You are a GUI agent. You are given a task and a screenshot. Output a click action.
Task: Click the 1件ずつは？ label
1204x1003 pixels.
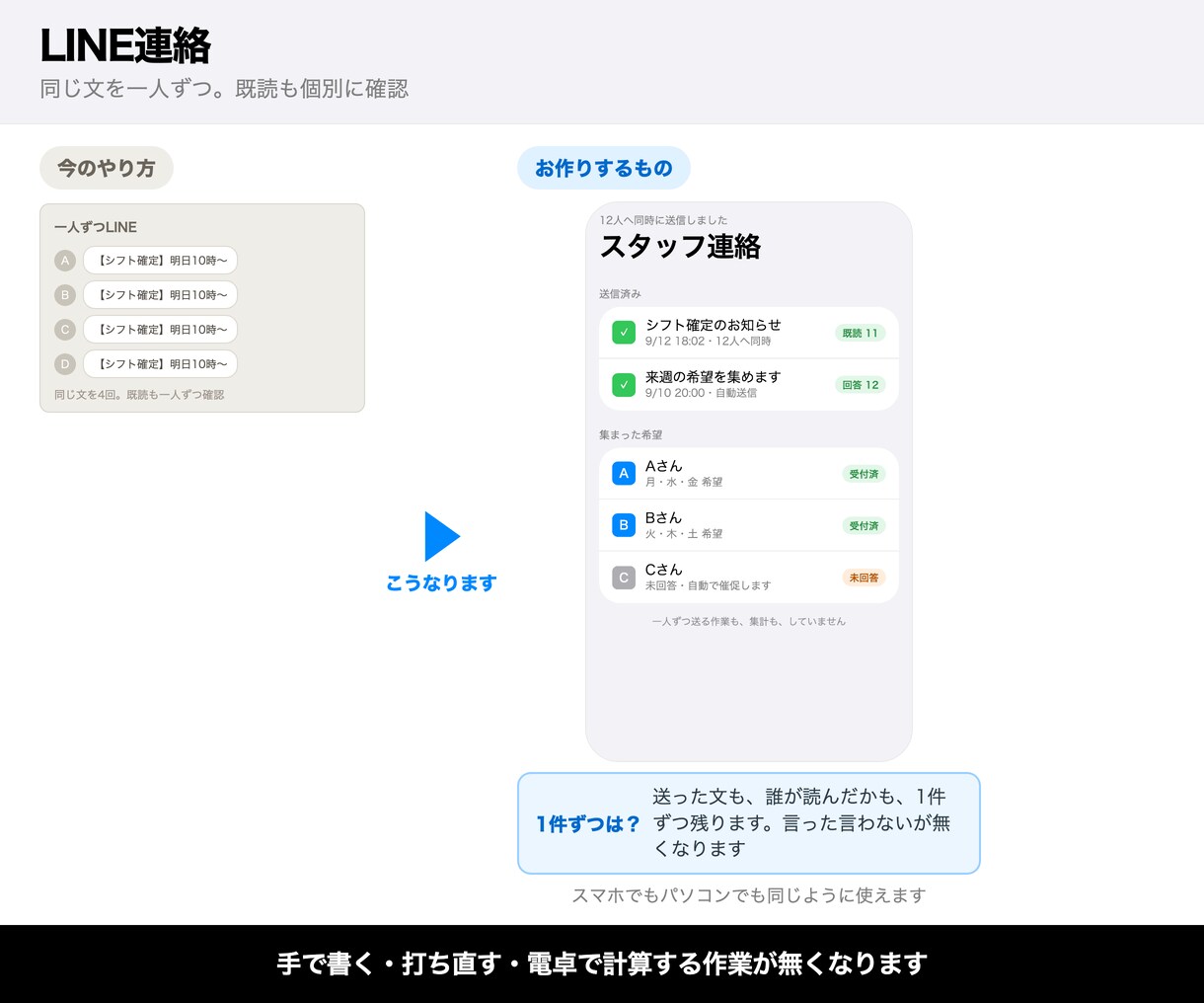[588, 824]
